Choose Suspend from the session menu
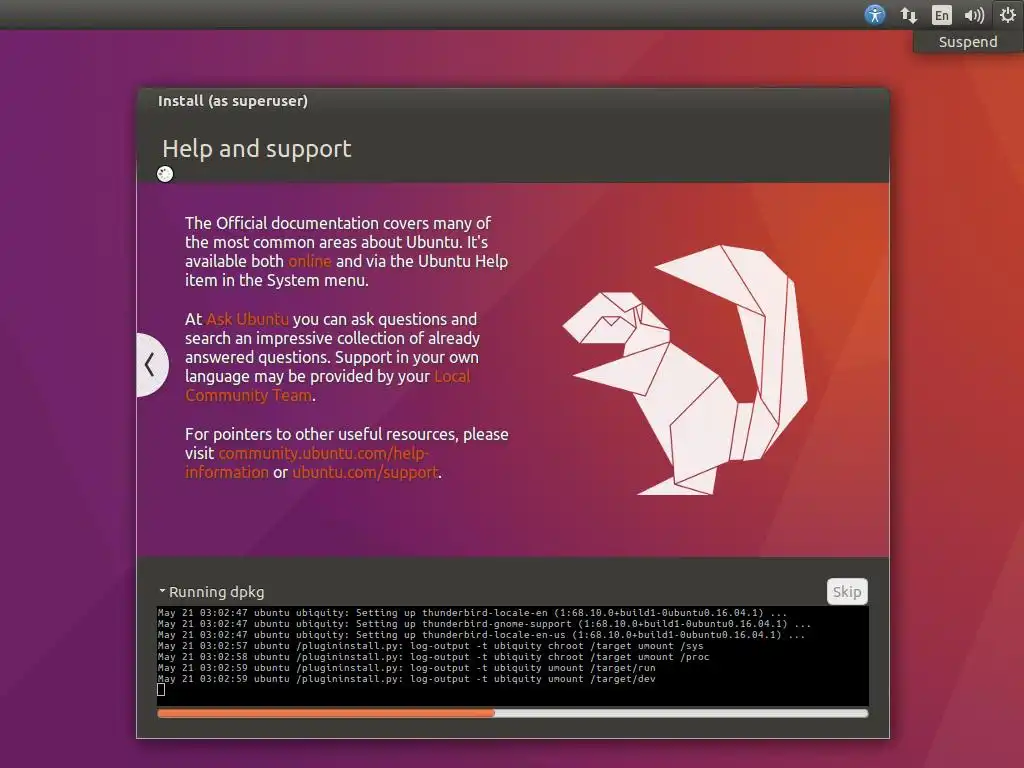1024x768 pixels. (968, 42)
